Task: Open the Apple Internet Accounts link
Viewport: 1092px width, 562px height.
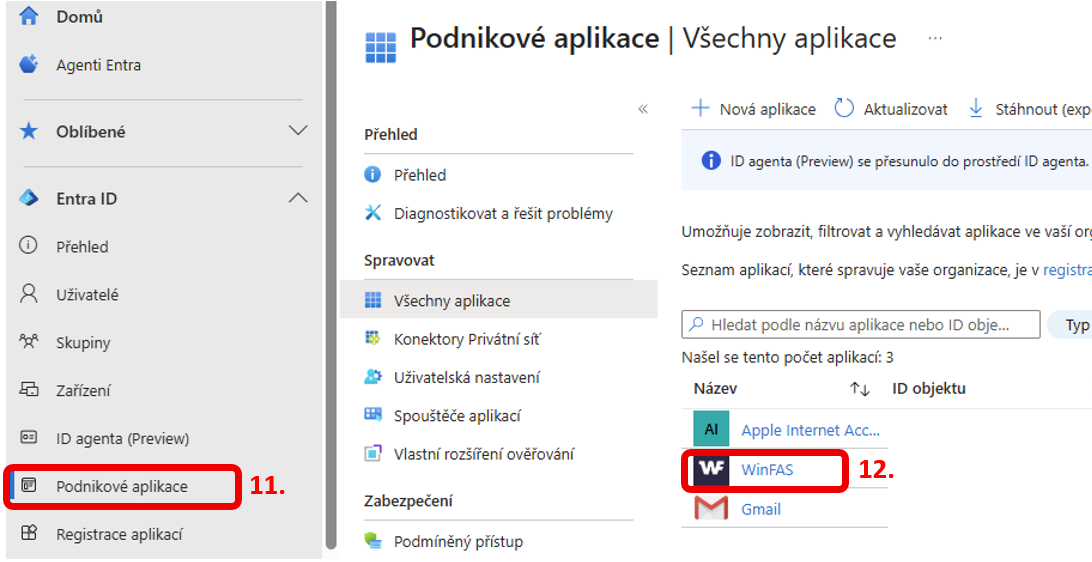Action: click(811, 431)
